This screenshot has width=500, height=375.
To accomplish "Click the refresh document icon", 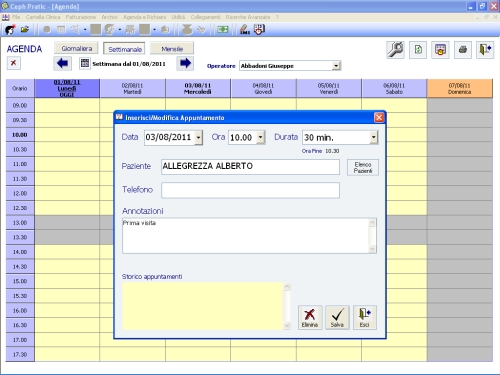I will pyautogui.click(x=418, y=50).
